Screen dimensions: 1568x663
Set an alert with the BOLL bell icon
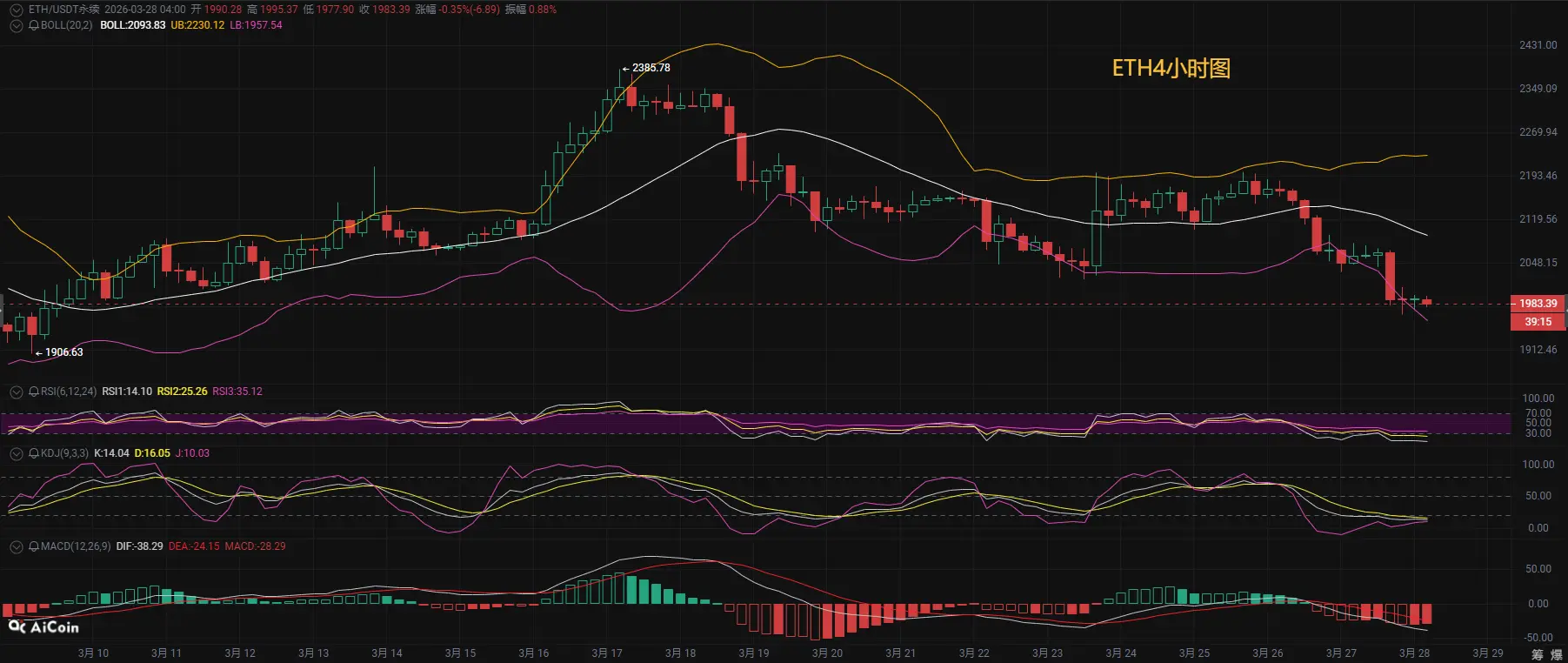click(x=34, y=25)
